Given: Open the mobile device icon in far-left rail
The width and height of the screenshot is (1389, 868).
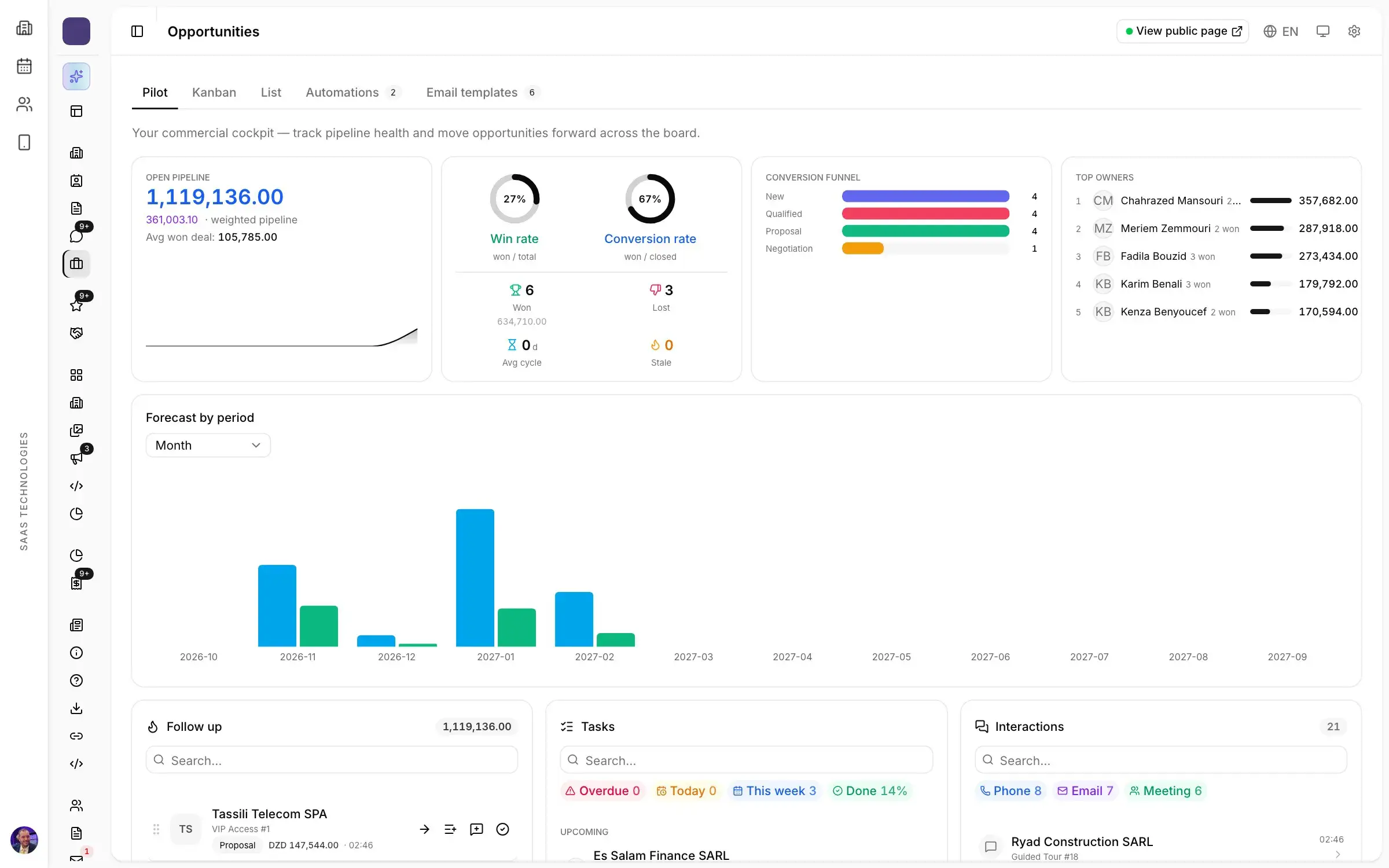Looking at the screenshot, I should click(24, 142).
